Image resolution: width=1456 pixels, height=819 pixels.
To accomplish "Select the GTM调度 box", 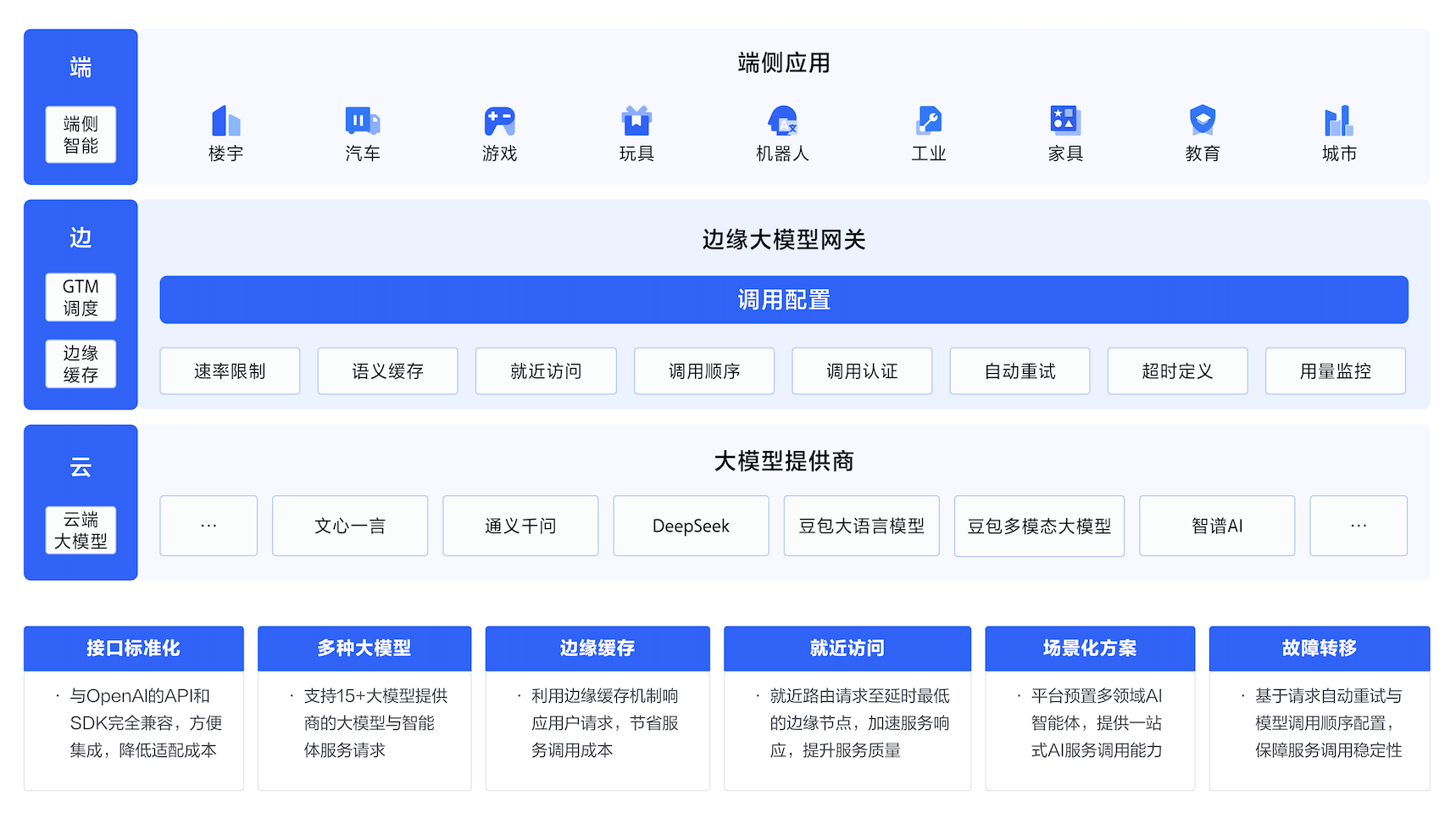I will pyautogui.click(x=81, y=298).
